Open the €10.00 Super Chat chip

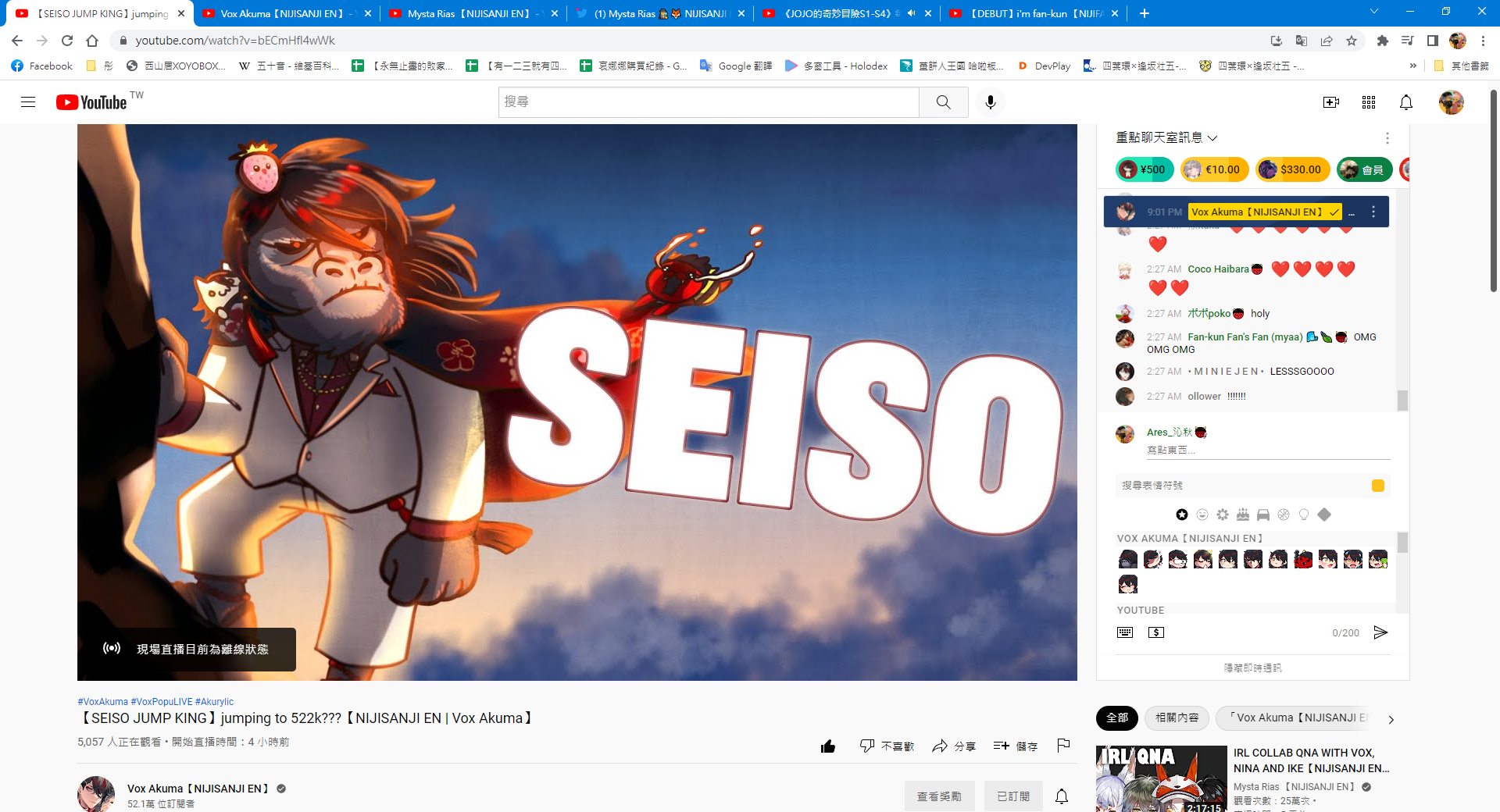click(x=1215, y=169)
